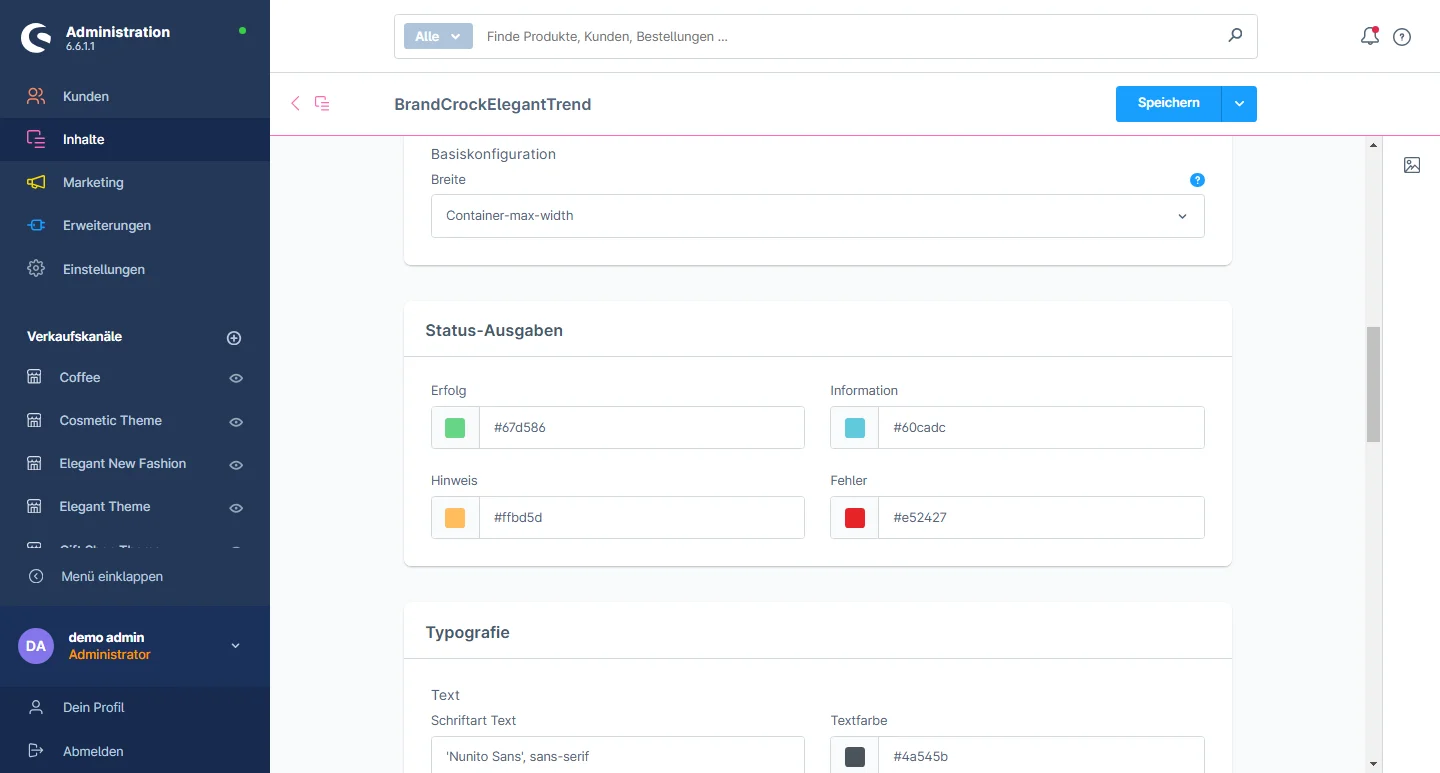Screen dimensions: 1440x773
Task: Click the help question mark icon in header
Action: (x=1402, y=37)
